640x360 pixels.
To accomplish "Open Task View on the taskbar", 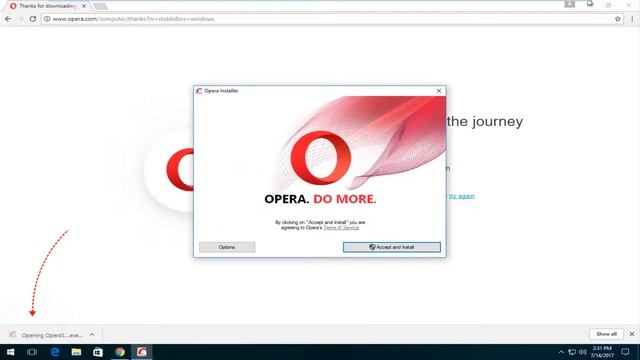I will (x=32, y=352).
